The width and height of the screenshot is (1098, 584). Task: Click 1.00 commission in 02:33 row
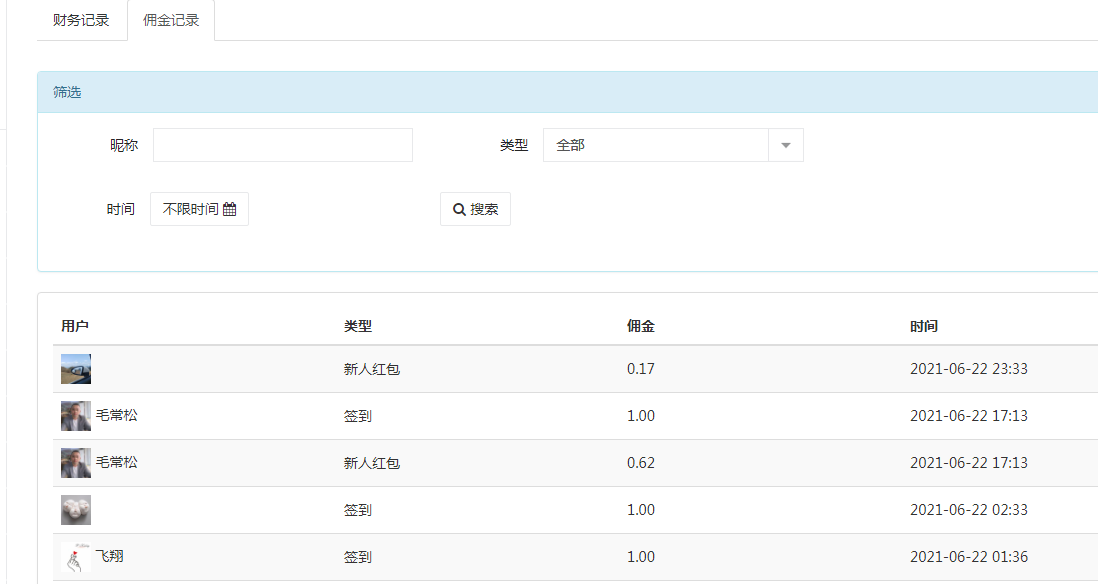click(x=641, y=510)
